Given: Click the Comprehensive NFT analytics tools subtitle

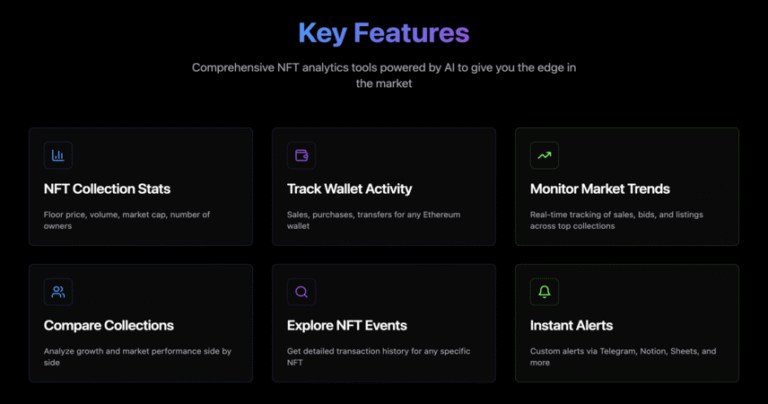Looking at the screenshot, I should click(384, 75).
